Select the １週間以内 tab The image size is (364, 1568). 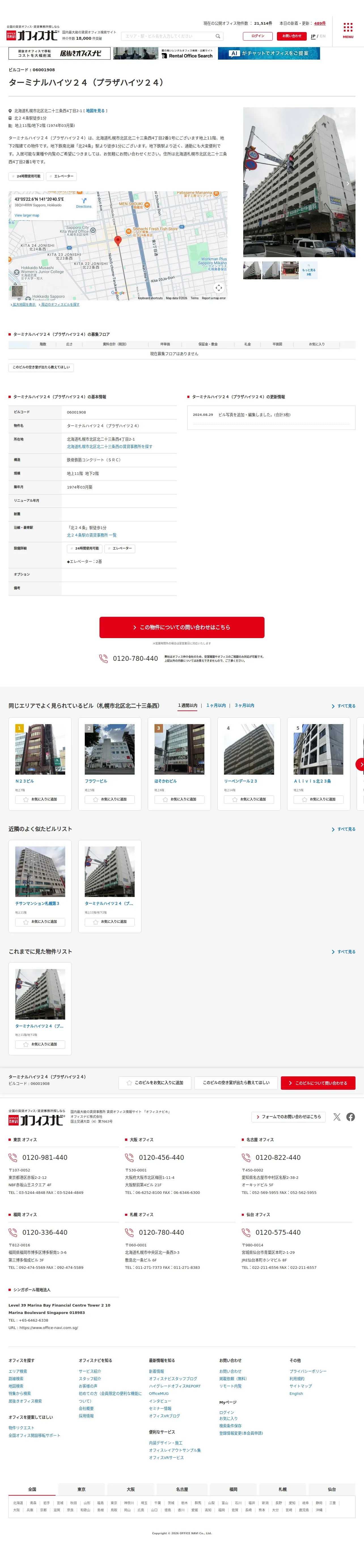click(x=188, y=705)
